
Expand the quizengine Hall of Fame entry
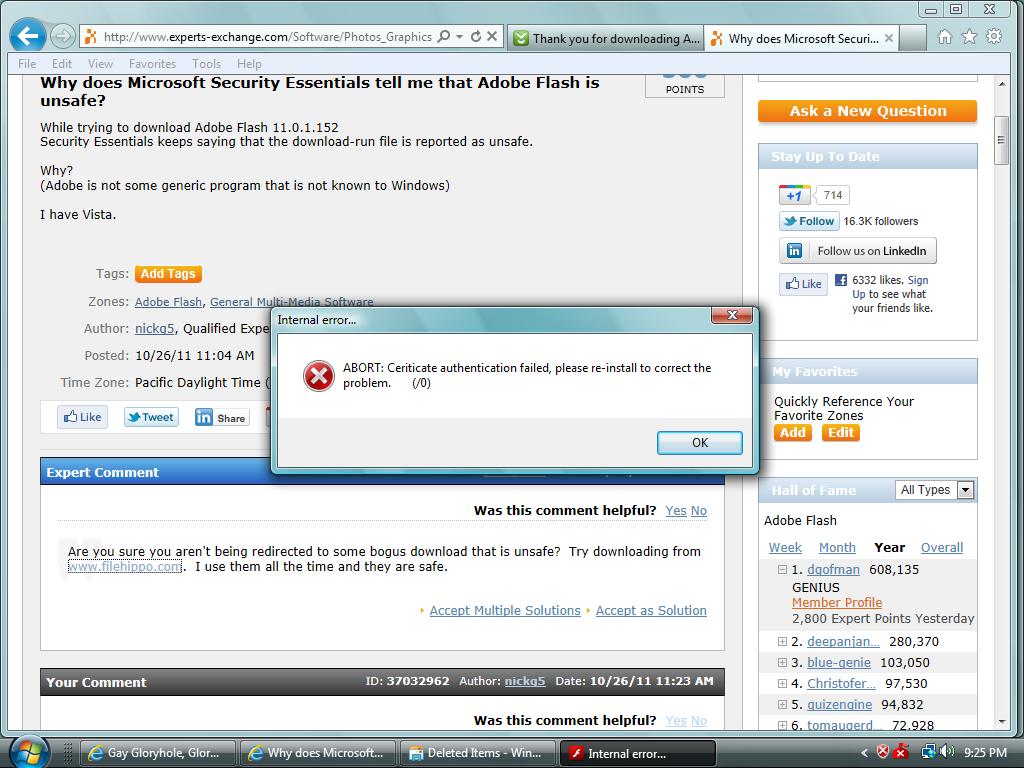[782, 704]
